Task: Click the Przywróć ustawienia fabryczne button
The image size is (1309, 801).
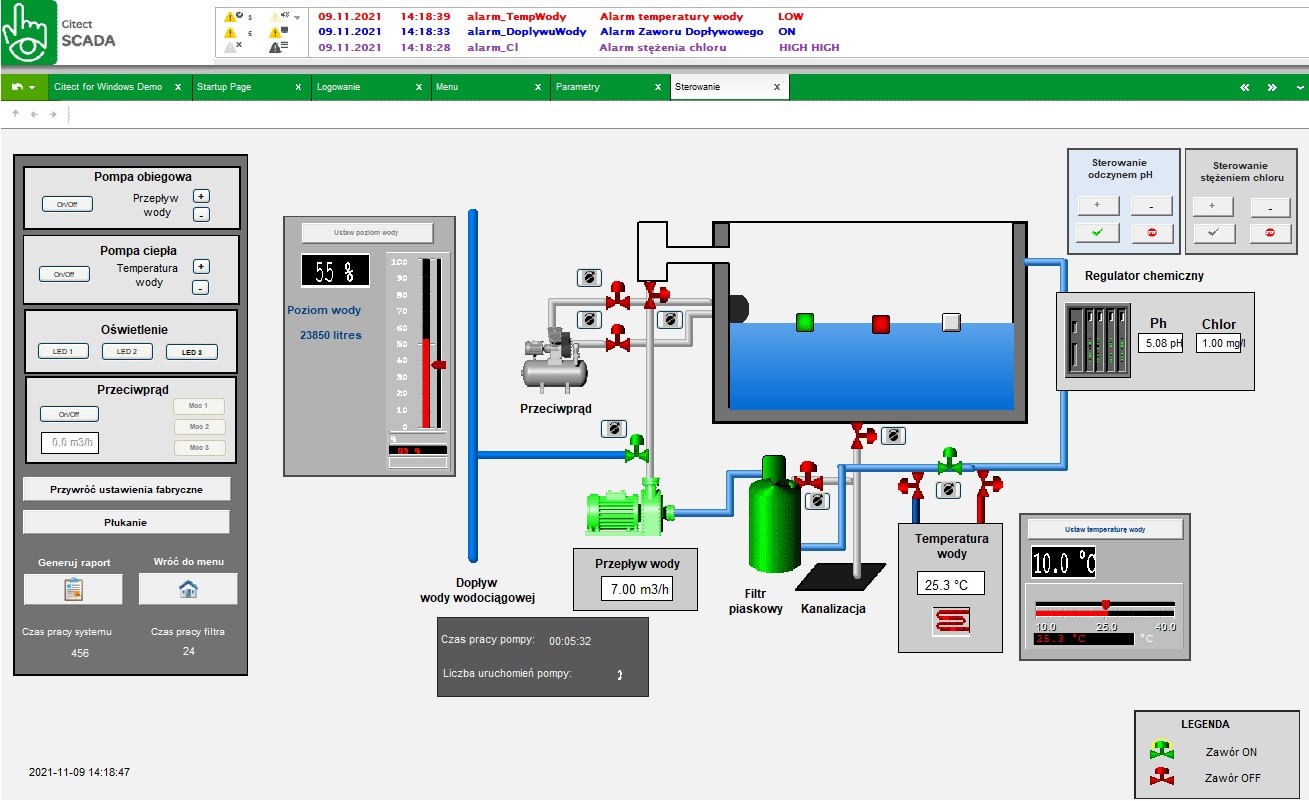Action: pos(126,488)
